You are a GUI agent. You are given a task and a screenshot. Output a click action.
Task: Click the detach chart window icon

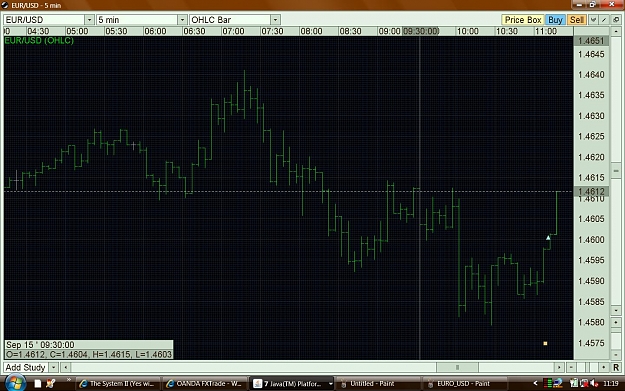tap(616, 20)
